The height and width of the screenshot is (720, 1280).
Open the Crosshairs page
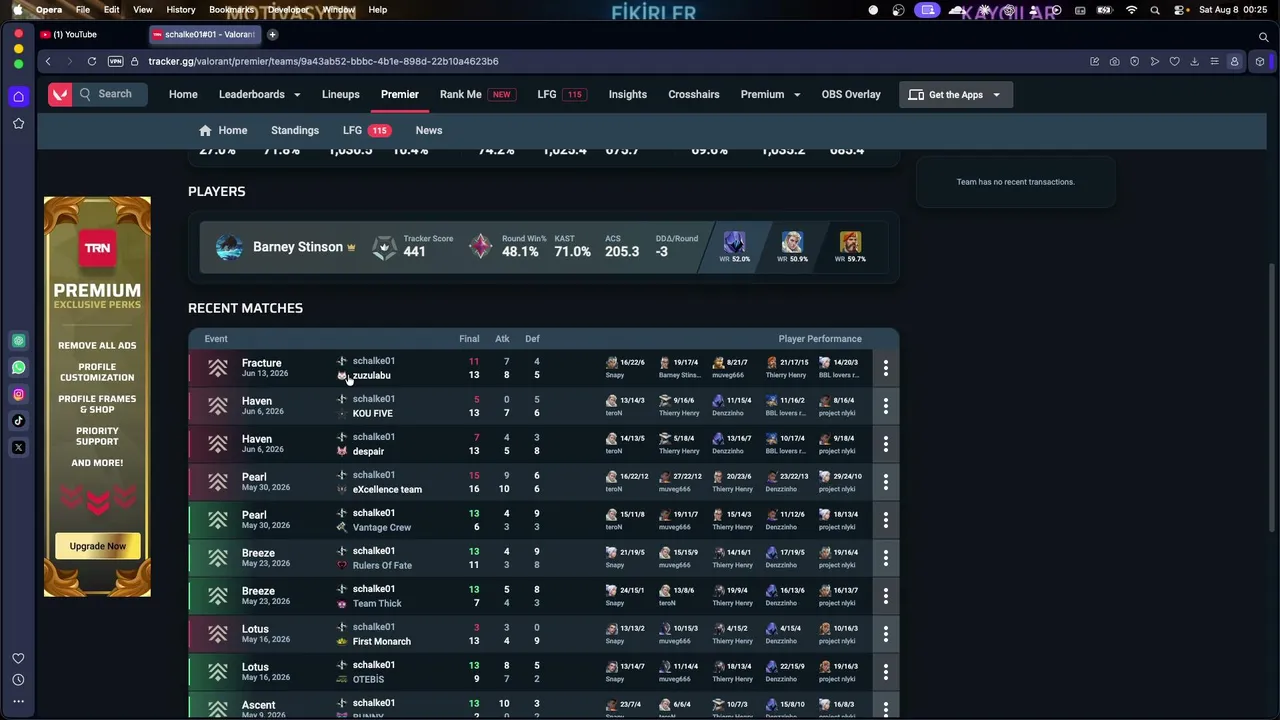coord(694,94)
